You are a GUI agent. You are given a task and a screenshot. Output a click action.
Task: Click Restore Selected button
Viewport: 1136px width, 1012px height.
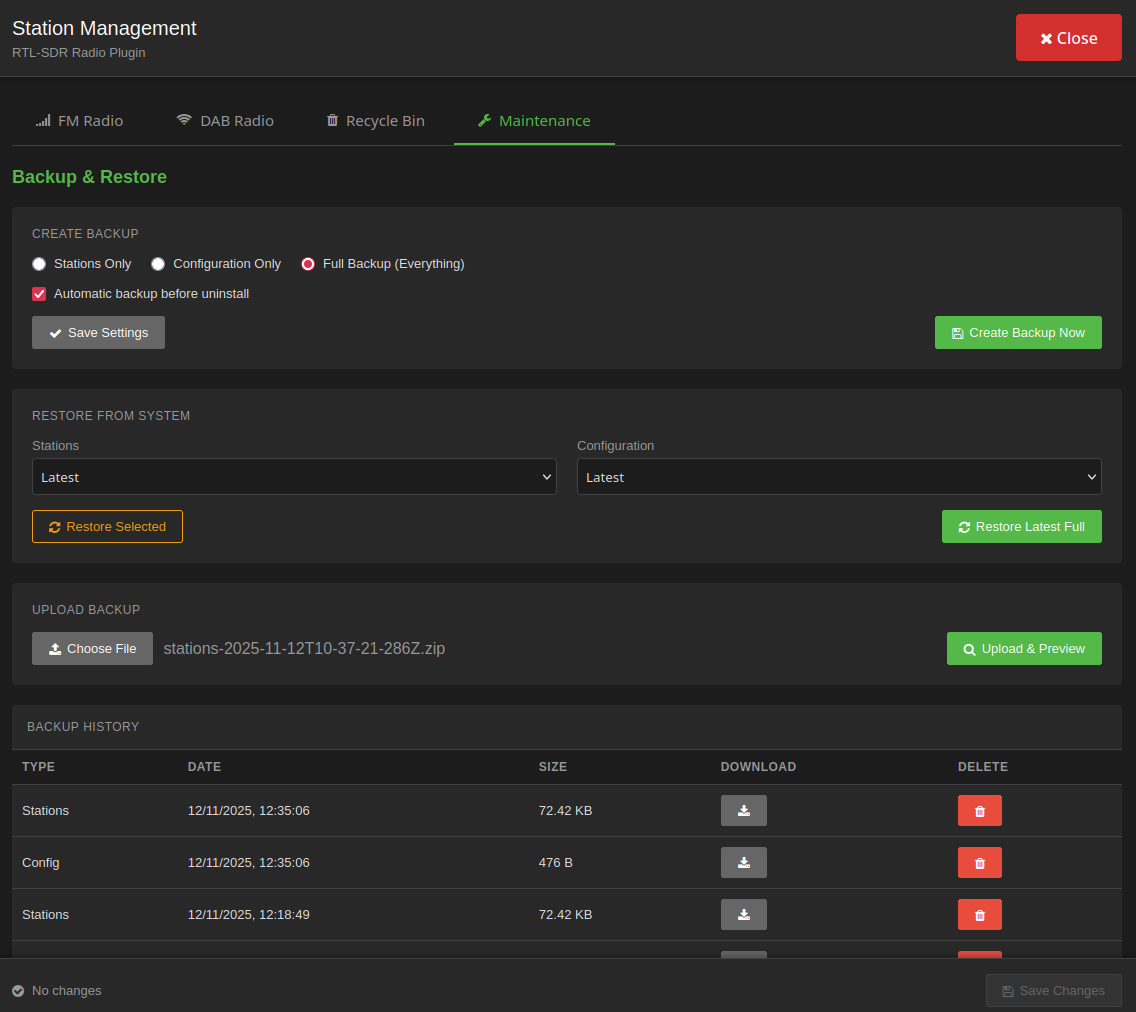coord(107,527)
